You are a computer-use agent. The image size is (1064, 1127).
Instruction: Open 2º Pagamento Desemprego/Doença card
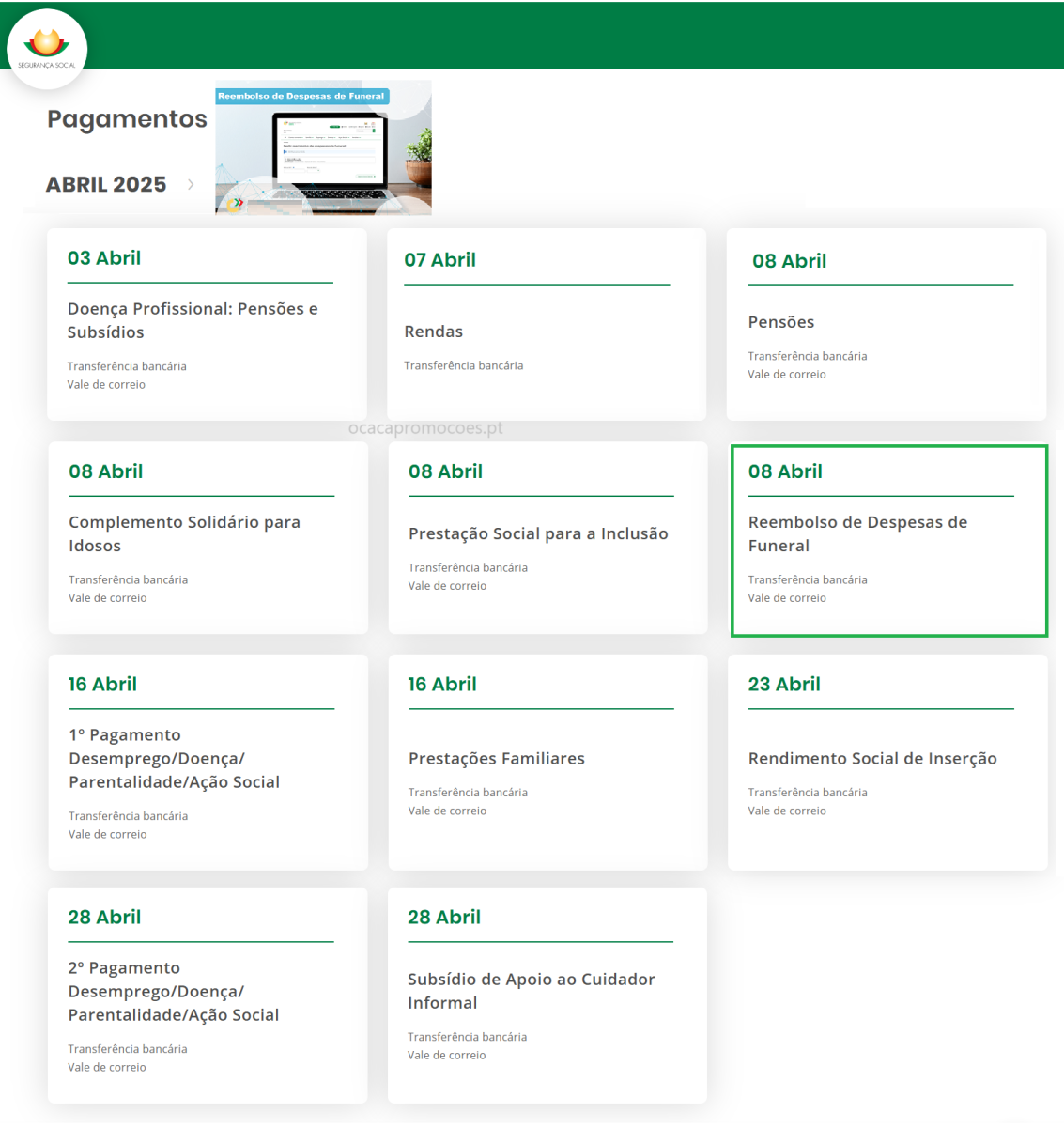pos(208,996)
